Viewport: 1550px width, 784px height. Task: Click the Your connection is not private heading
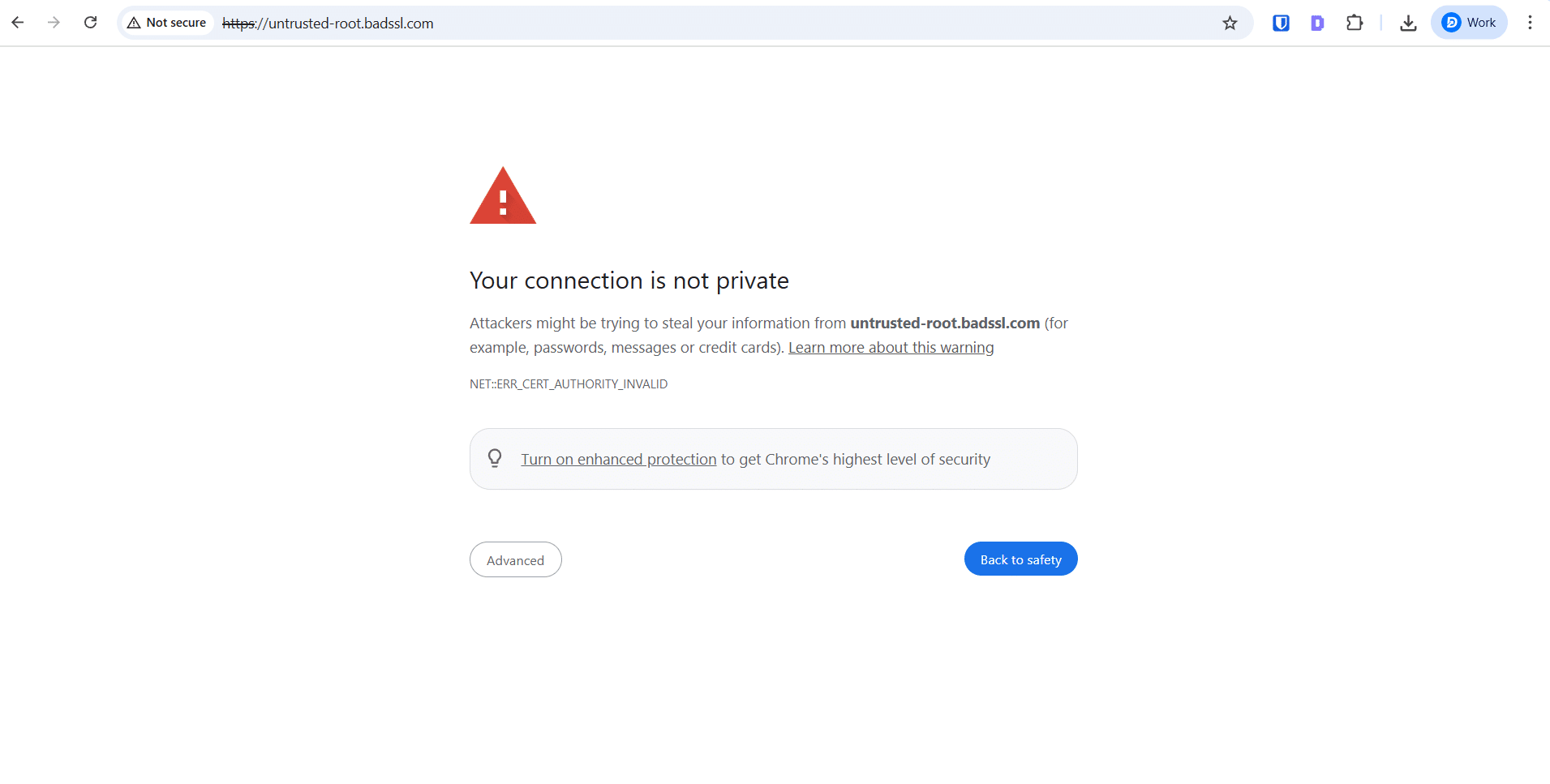629,281
